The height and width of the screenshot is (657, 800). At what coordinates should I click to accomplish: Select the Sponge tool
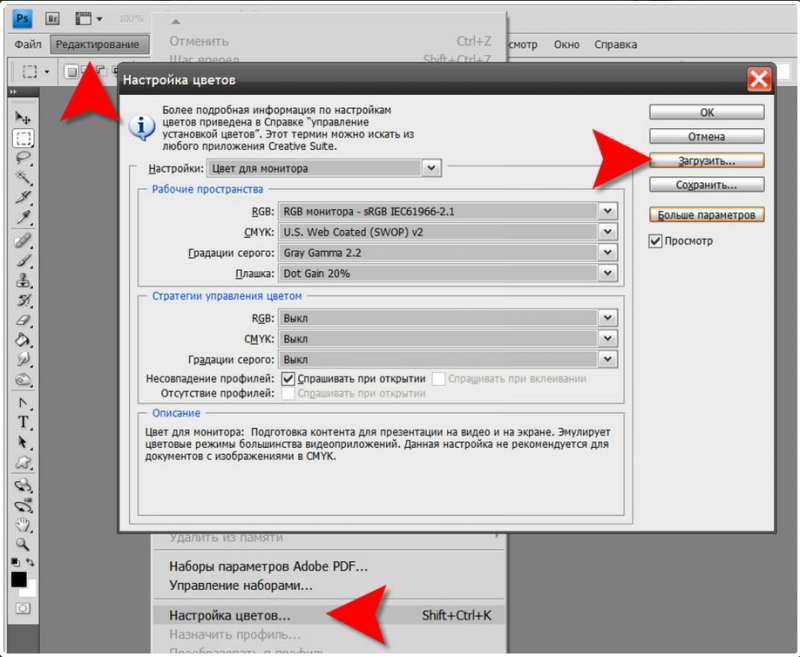pyautogui.click(x=22, y=380)
